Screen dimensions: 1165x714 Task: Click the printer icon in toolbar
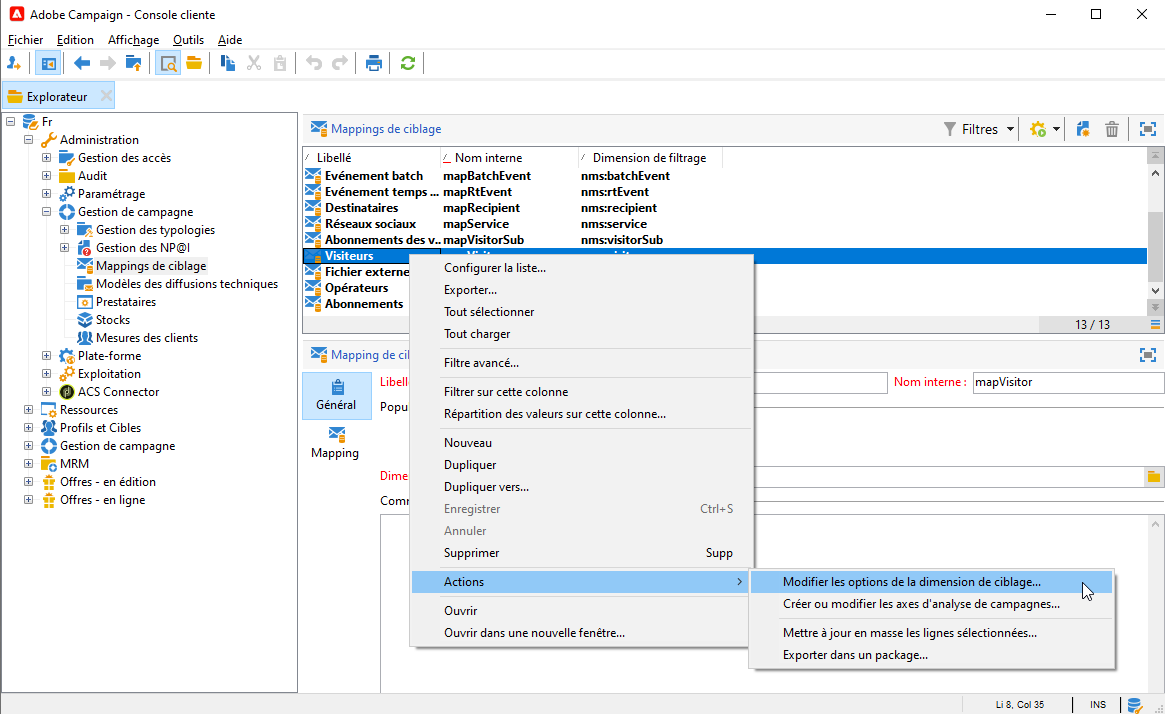click(x=374, y=63)
